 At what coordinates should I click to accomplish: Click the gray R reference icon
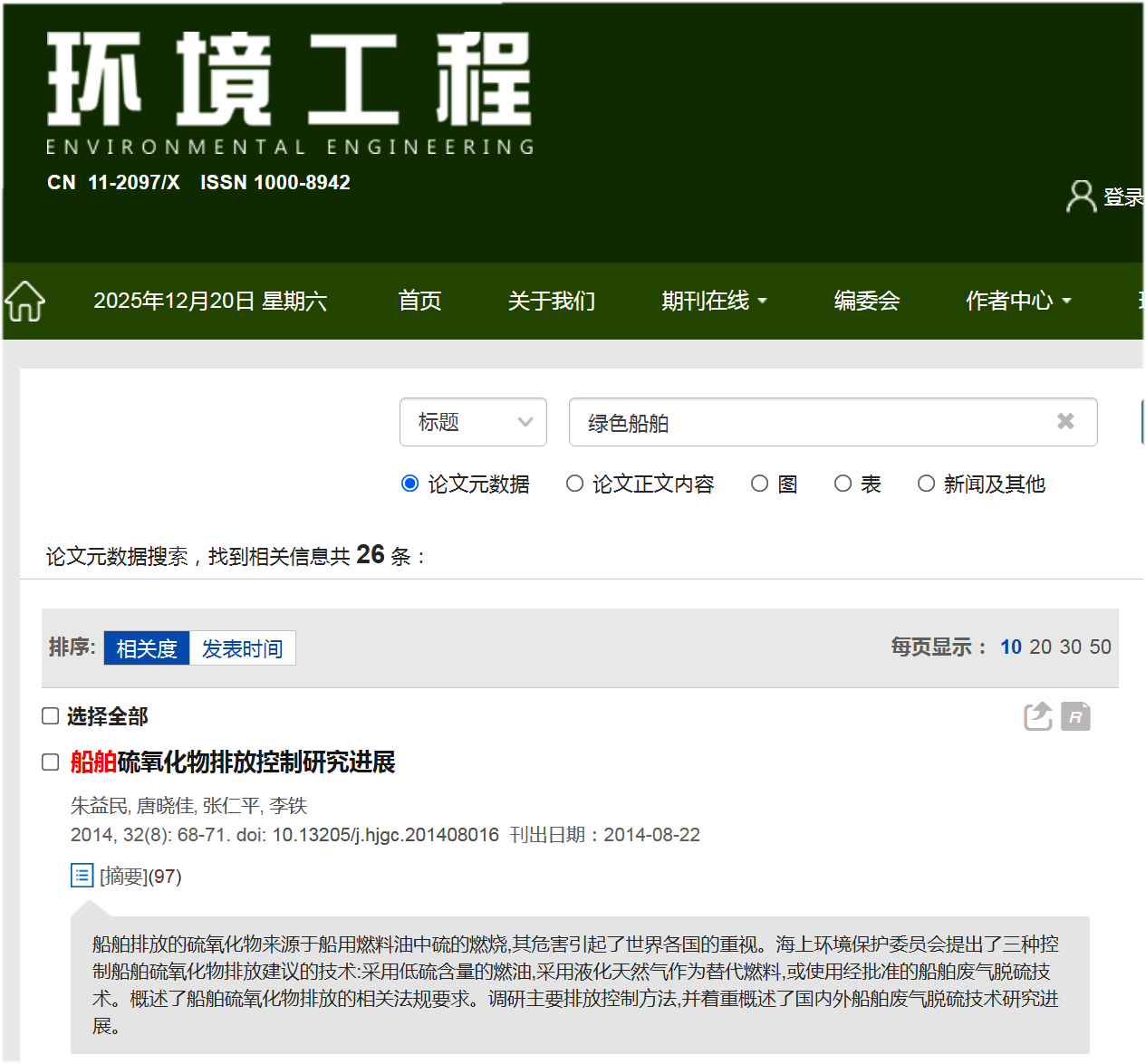point(1076,716)
